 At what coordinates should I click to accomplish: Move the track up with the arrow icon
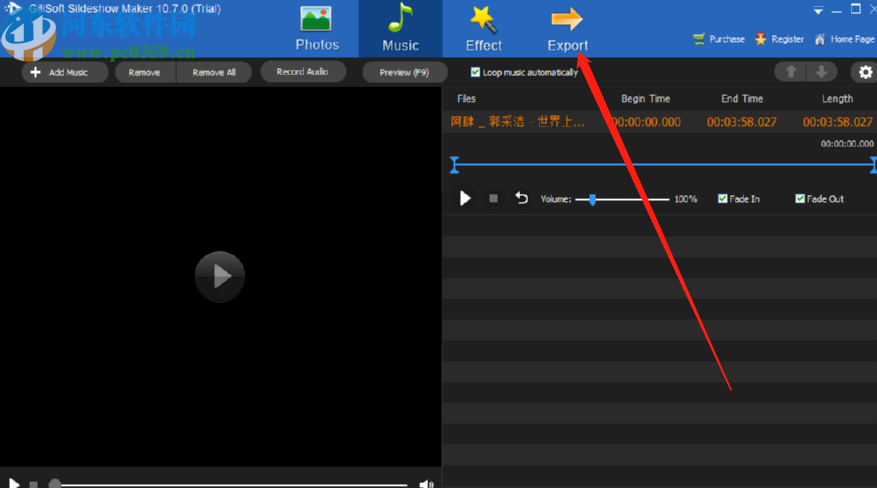click(x=790, y=72)
